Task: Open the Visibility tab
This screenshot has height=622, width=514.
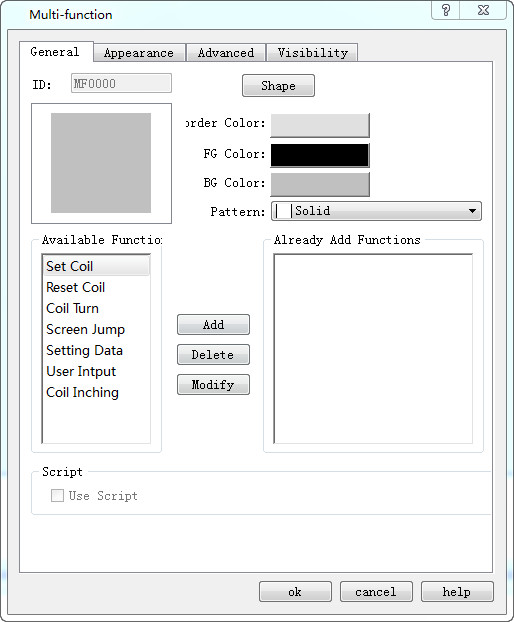Action: click(313, 53)
